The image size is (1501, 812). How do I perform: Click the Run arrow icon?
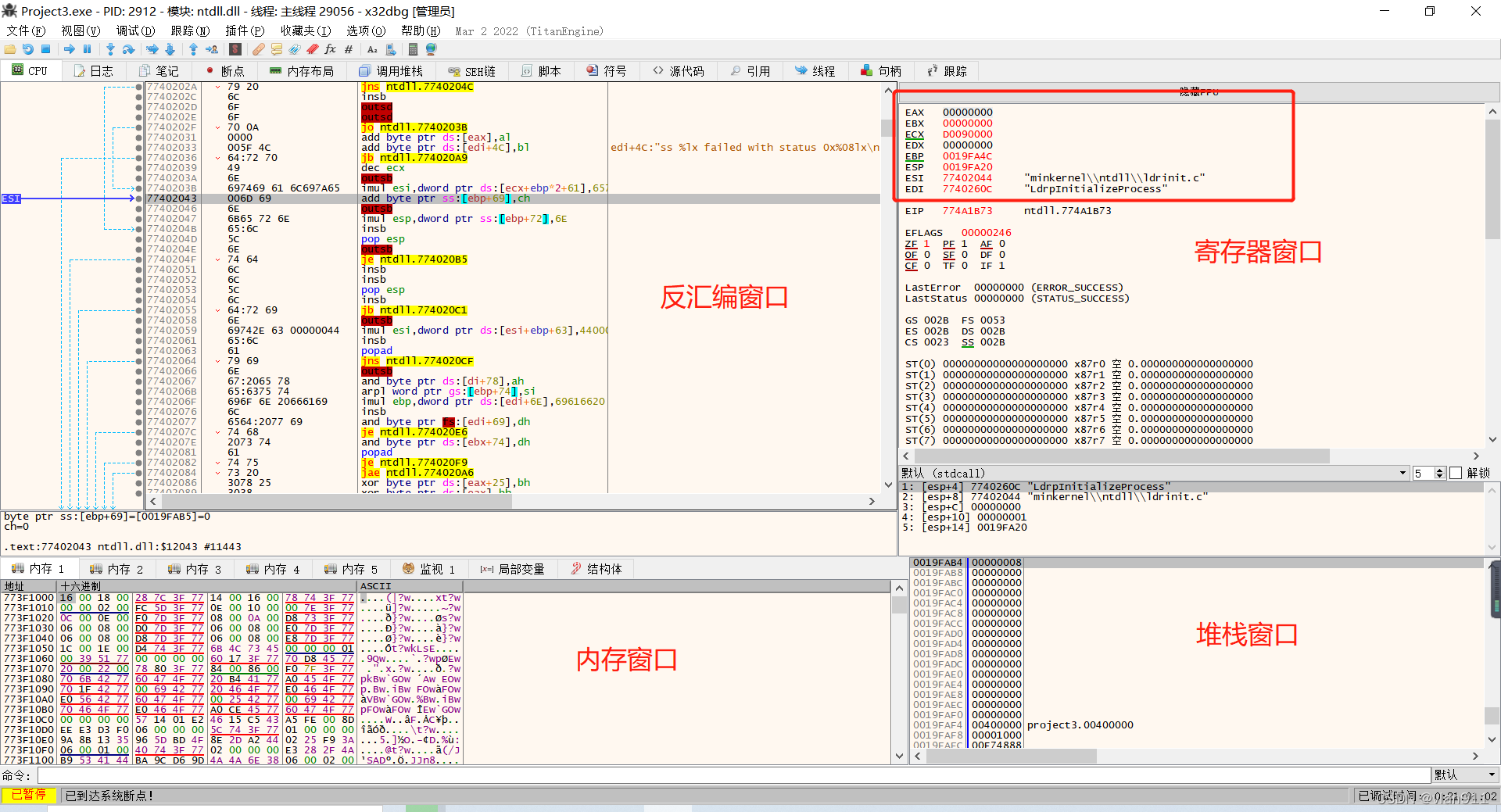coord(70,49)
